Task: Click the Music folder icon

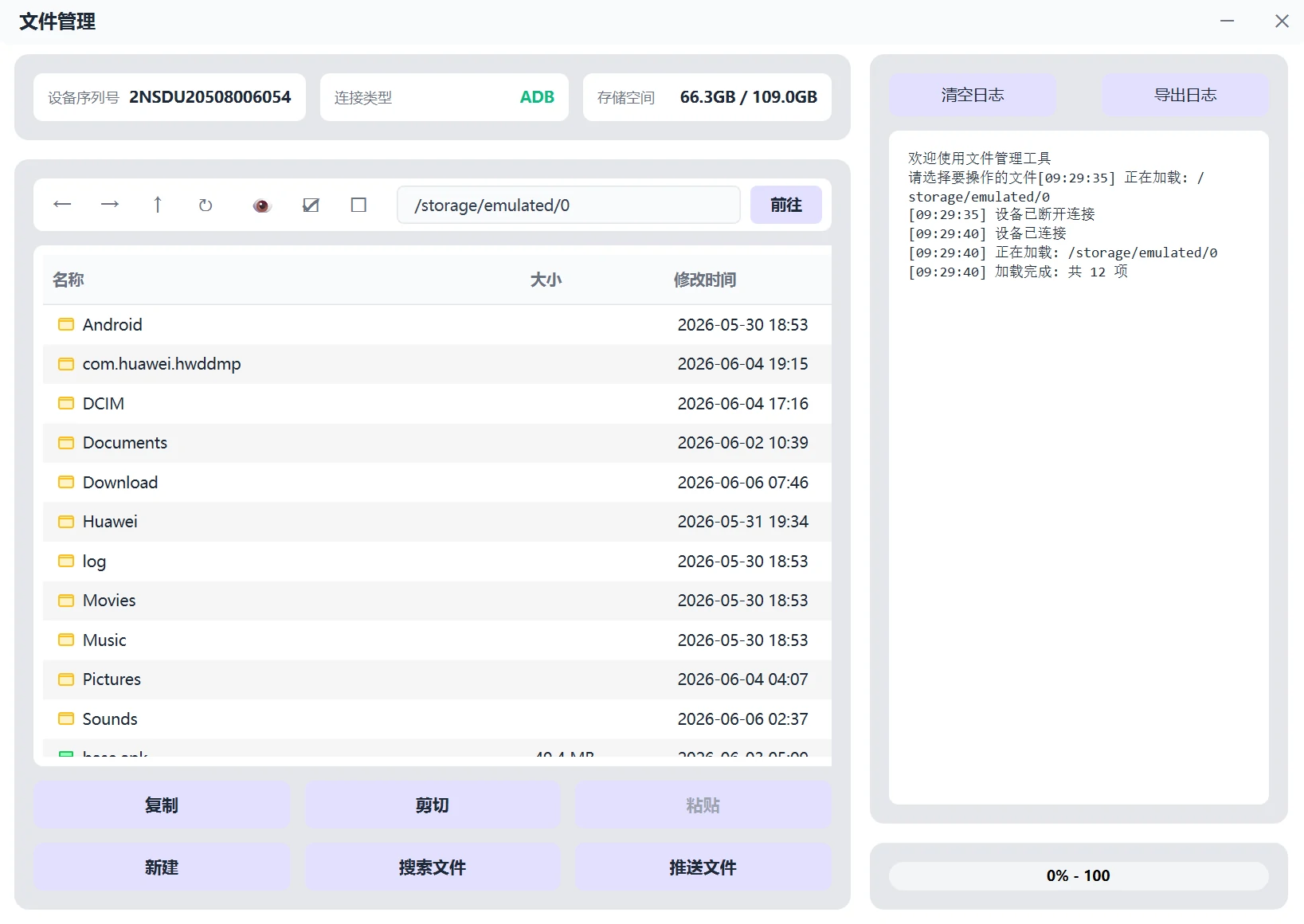Action: point(66,640)
